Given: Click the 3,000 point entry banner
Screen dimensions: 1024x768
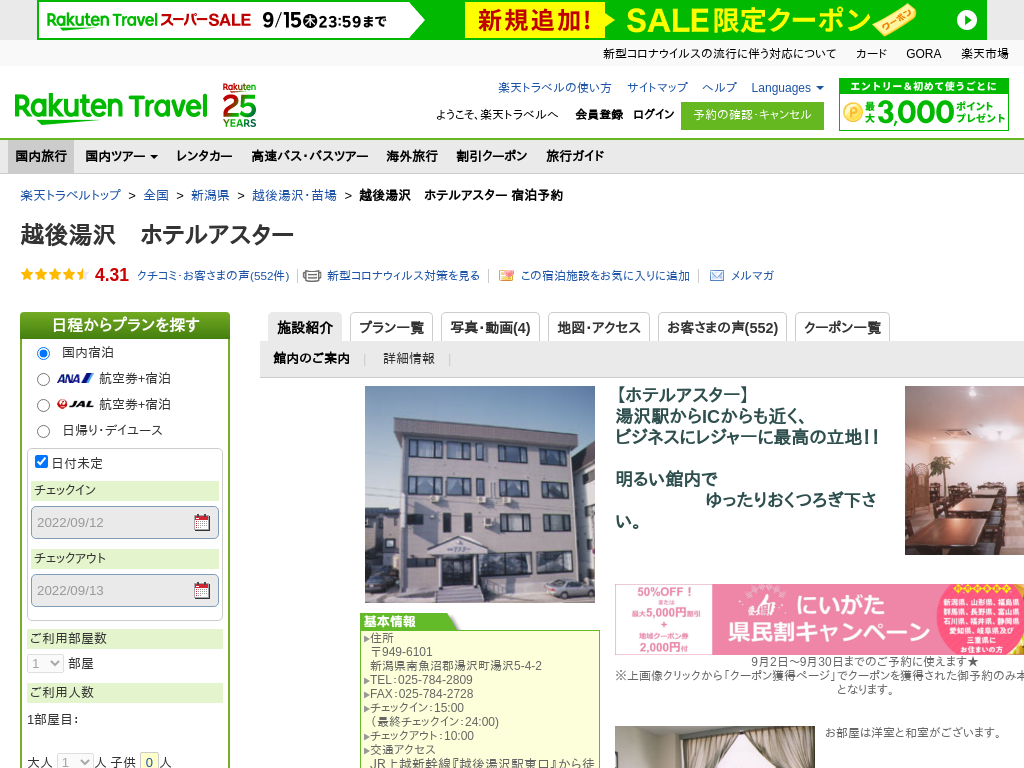Looking at the screenshot, I should pyautogui.click(x=923, y=104).
